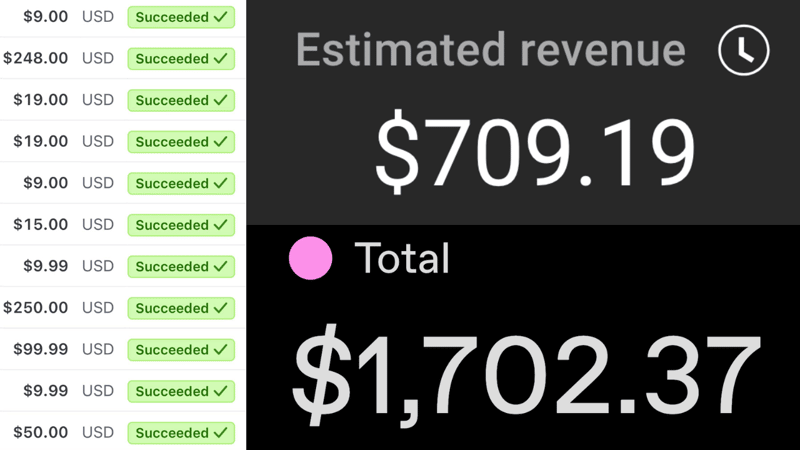Select the $50.00 payment amount
This screenshot has height=450, width=800.
click(41, 433)
